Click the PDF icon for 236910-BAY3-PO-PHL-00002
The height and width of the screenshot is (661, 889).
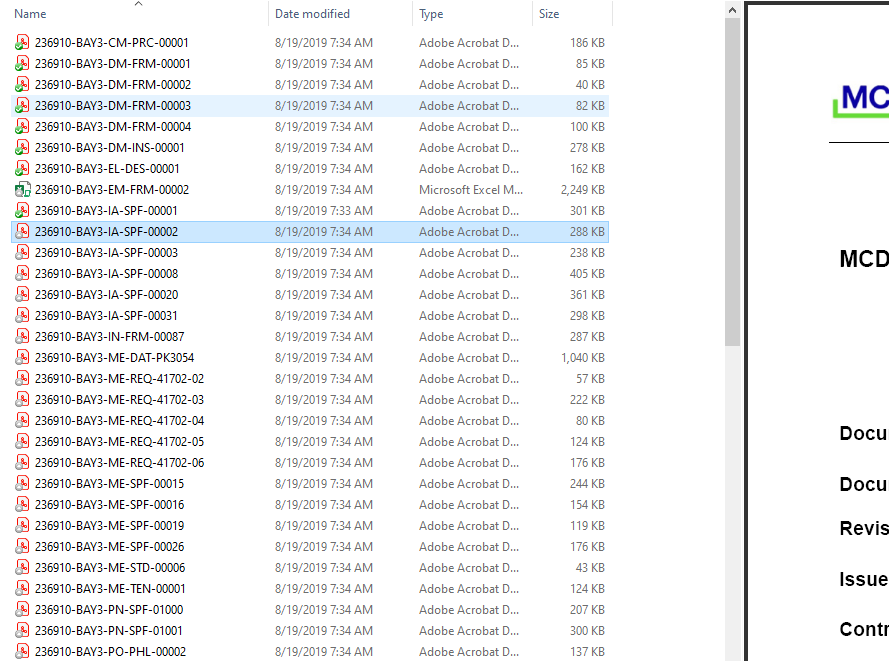22,651
